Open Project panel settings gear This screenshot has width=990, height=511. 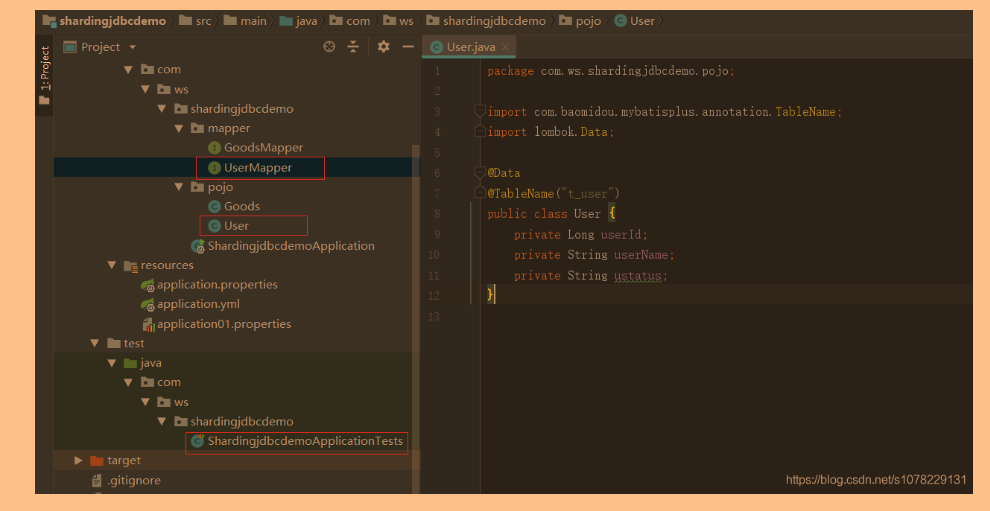383,47
